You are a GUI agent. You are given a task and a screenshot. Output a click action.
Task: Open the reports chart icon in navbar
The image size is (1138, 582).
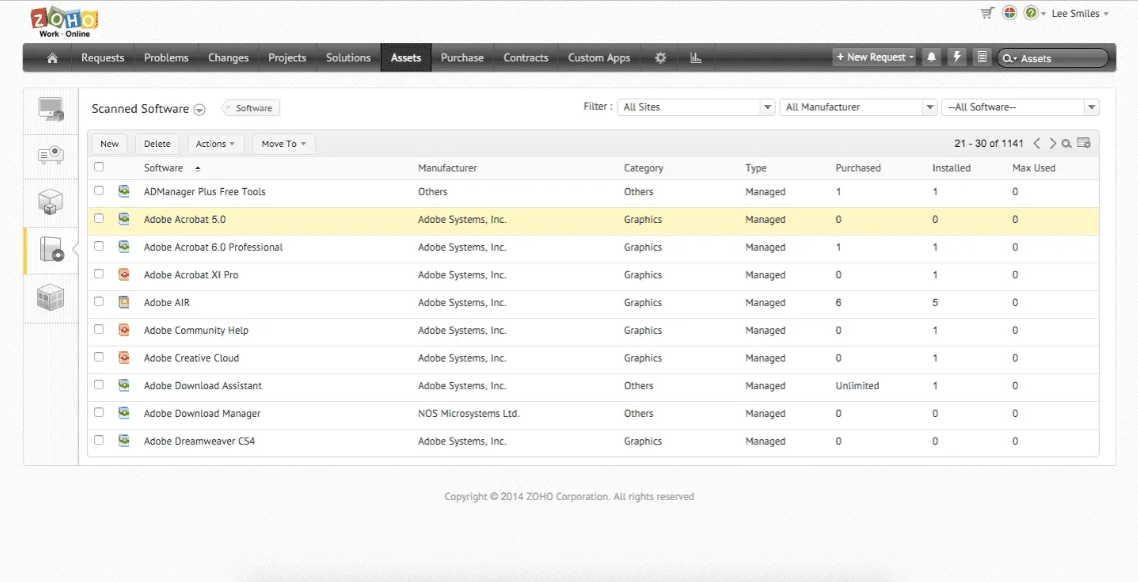[x=696, y=58]
